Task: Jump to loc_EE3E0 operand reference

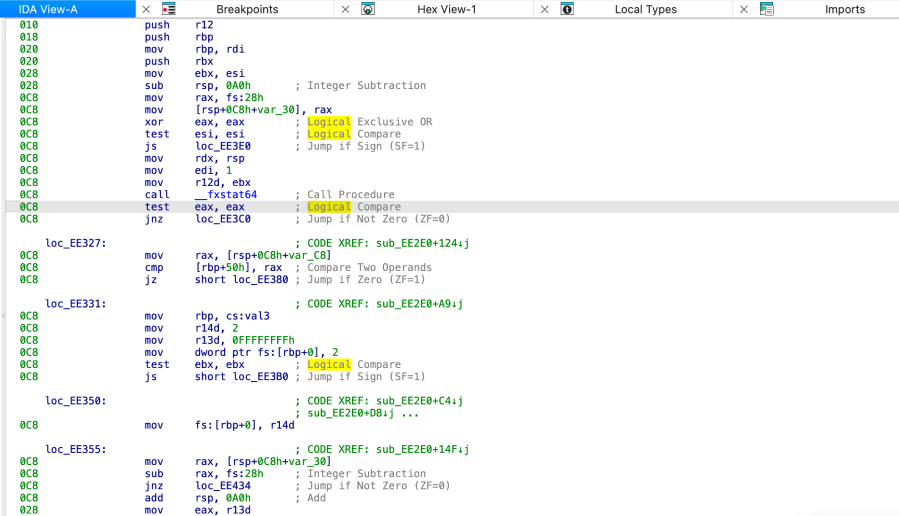Action: click(223, 146)
